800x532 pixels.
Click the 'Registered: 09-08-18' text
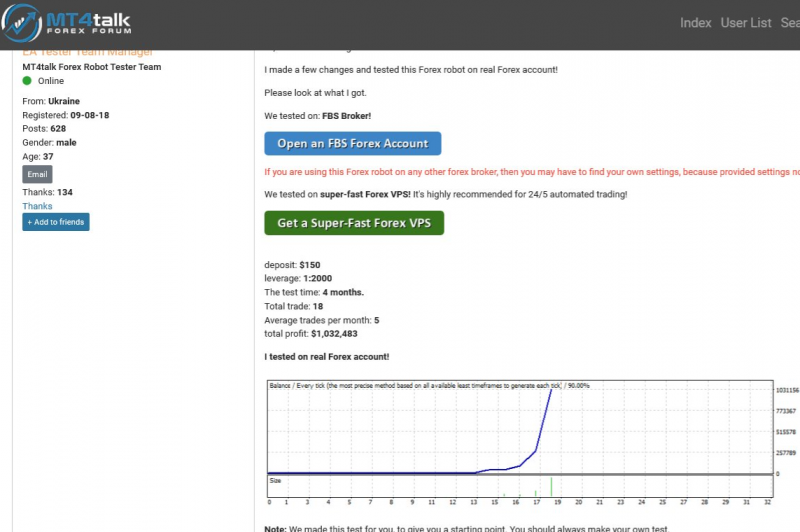tap(66, 115)
